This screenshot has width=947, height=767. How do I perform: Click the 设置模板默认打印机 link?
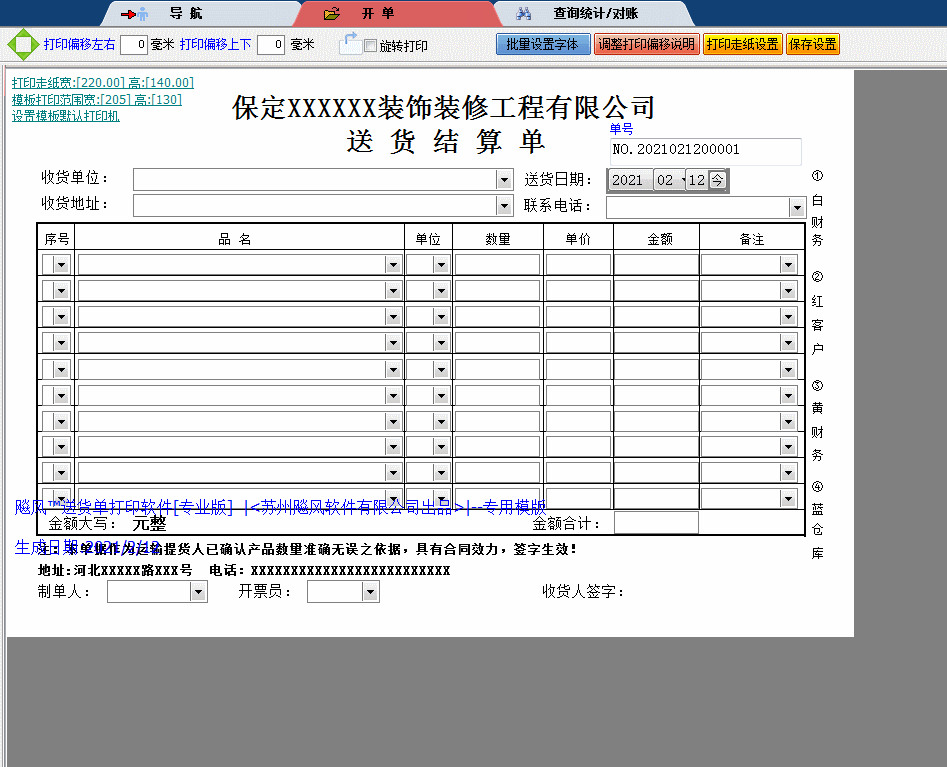(66, 116)
